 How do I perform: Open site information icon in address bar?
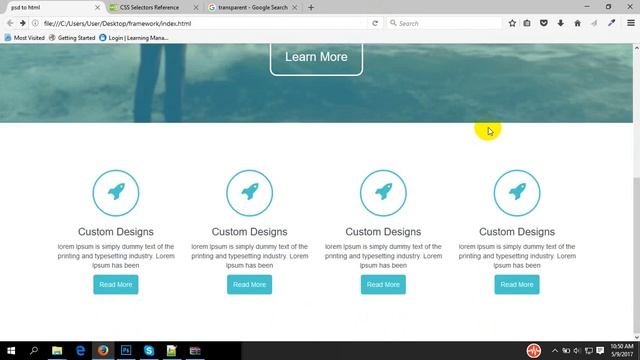tap(36, 23)
